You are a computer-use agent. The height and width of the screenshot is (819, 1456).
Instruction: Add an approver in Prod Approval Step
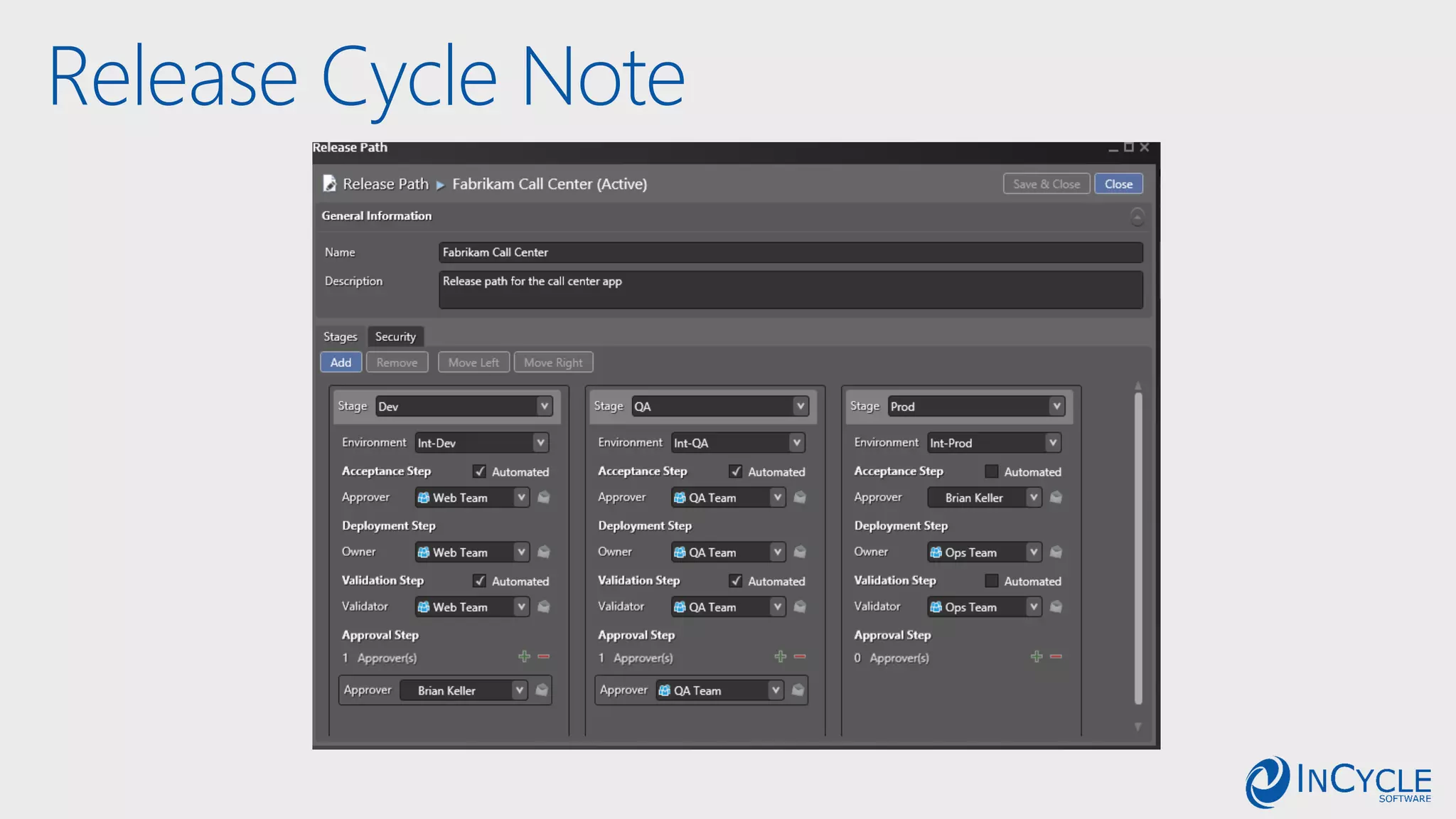[1037, 656]
